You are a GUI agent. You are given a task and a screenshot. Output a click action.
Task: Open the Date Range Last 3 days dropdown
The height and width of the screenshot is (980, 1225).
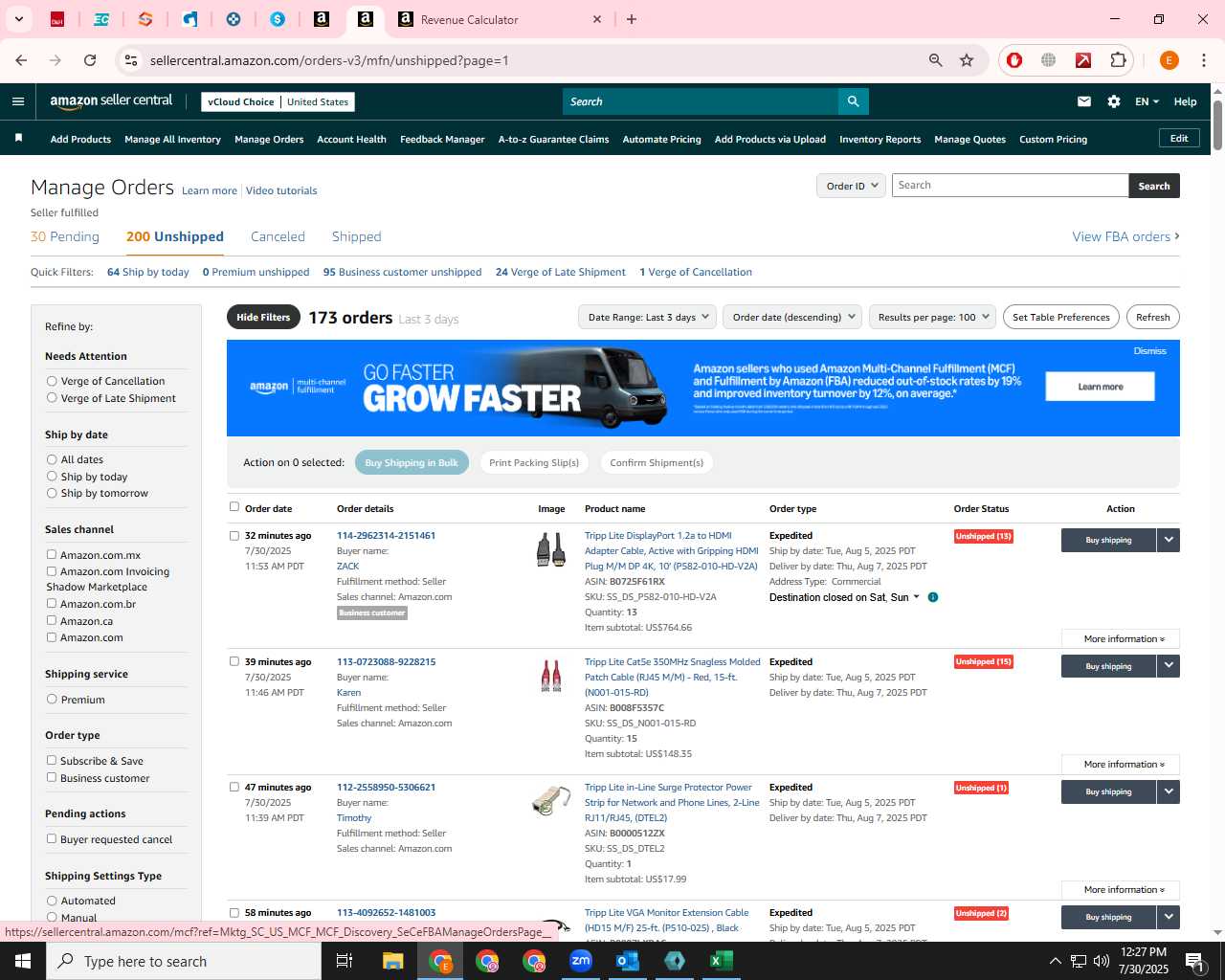(x=647, y=318)
